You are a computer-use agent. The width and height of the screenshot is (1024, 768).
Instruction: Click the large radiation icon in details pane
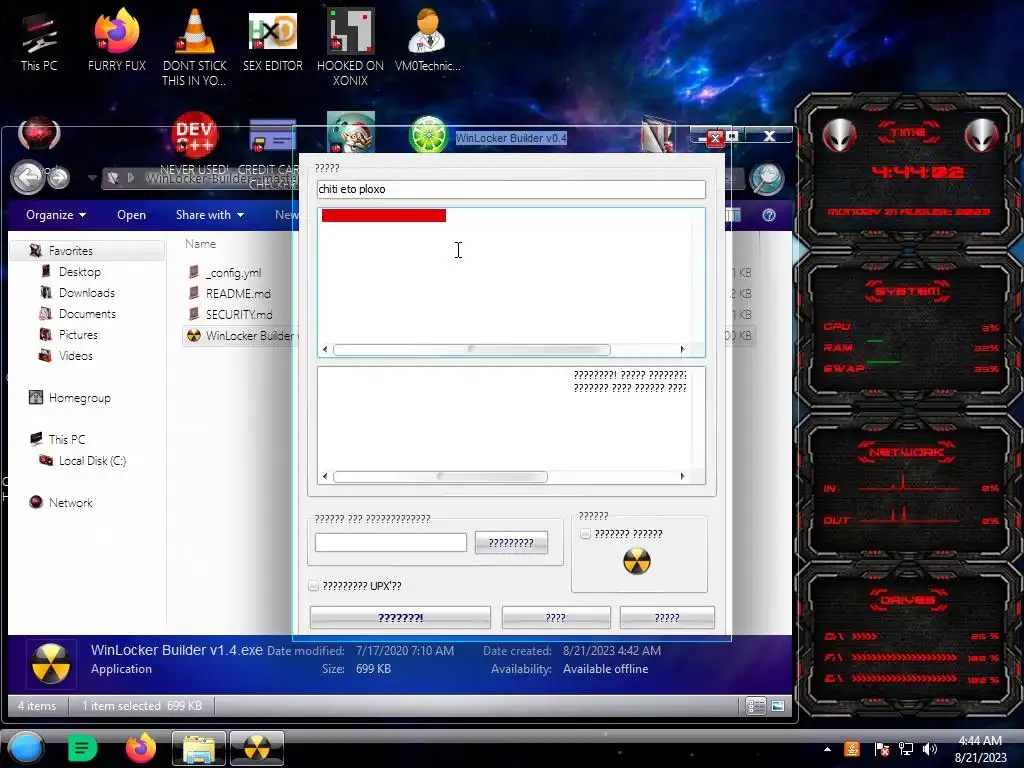pyautogui.click(x=50, y=664)
